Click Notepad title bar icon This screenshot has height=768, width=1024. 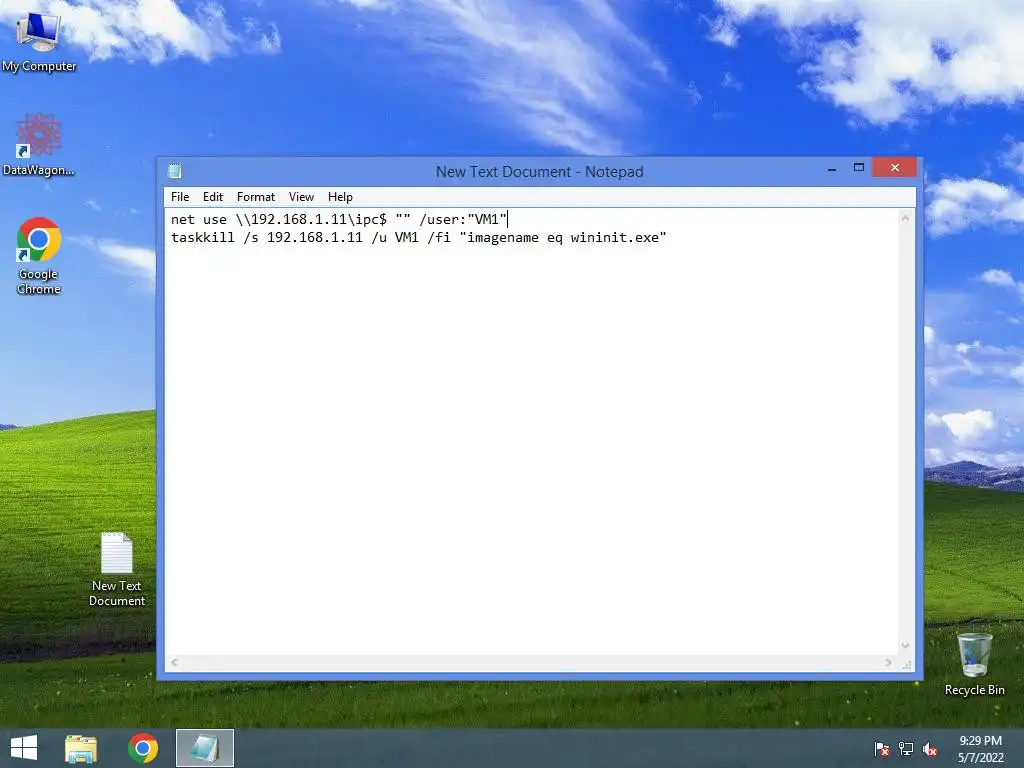tap(175, 172)
